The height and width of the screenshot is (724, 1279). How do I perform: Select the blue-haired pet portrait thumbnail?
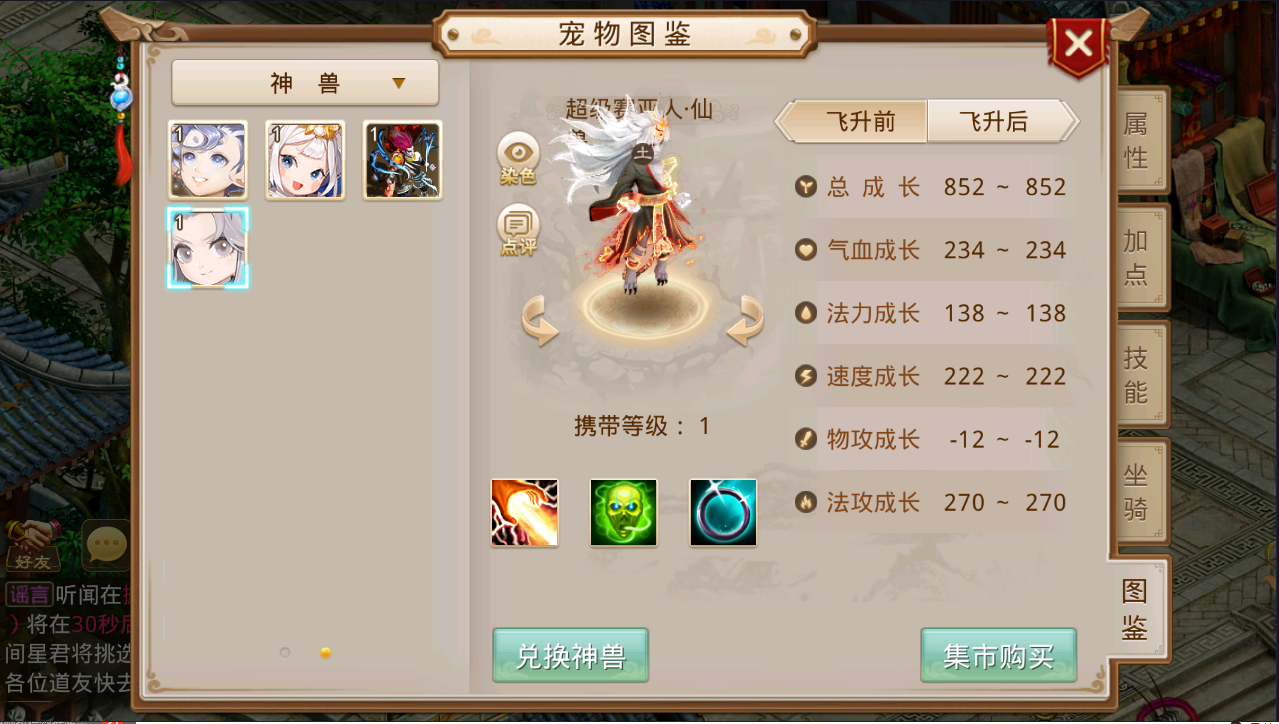207,161
